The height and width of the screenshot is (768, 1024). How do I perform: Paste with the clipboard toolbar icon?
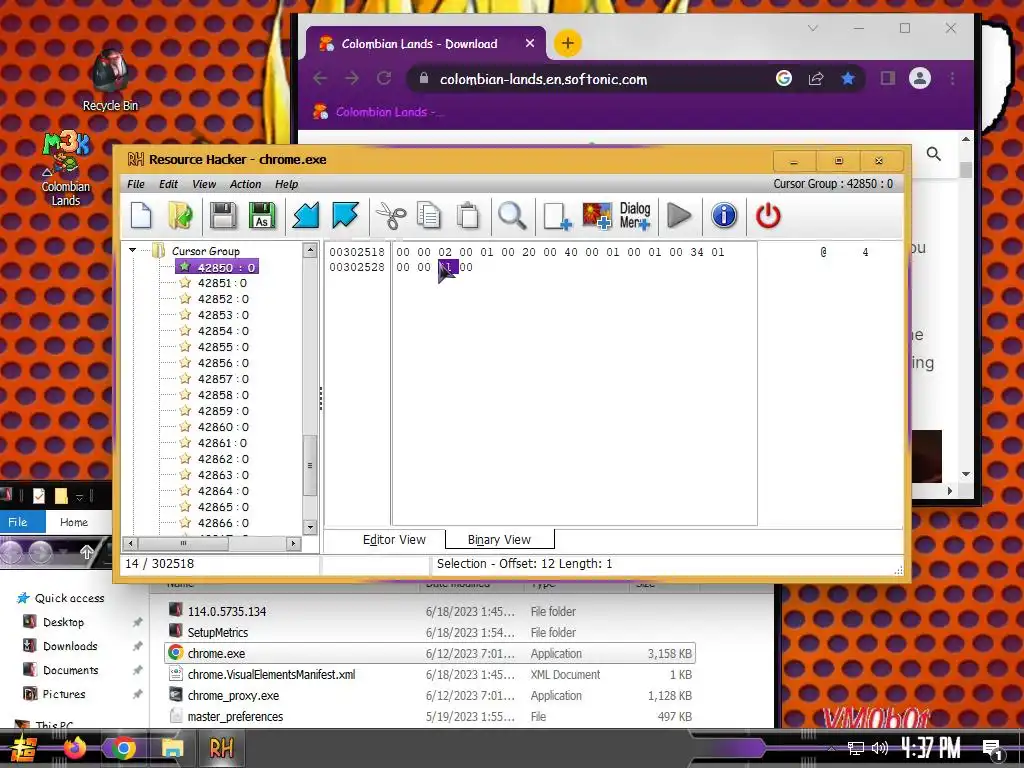[468, 216]
